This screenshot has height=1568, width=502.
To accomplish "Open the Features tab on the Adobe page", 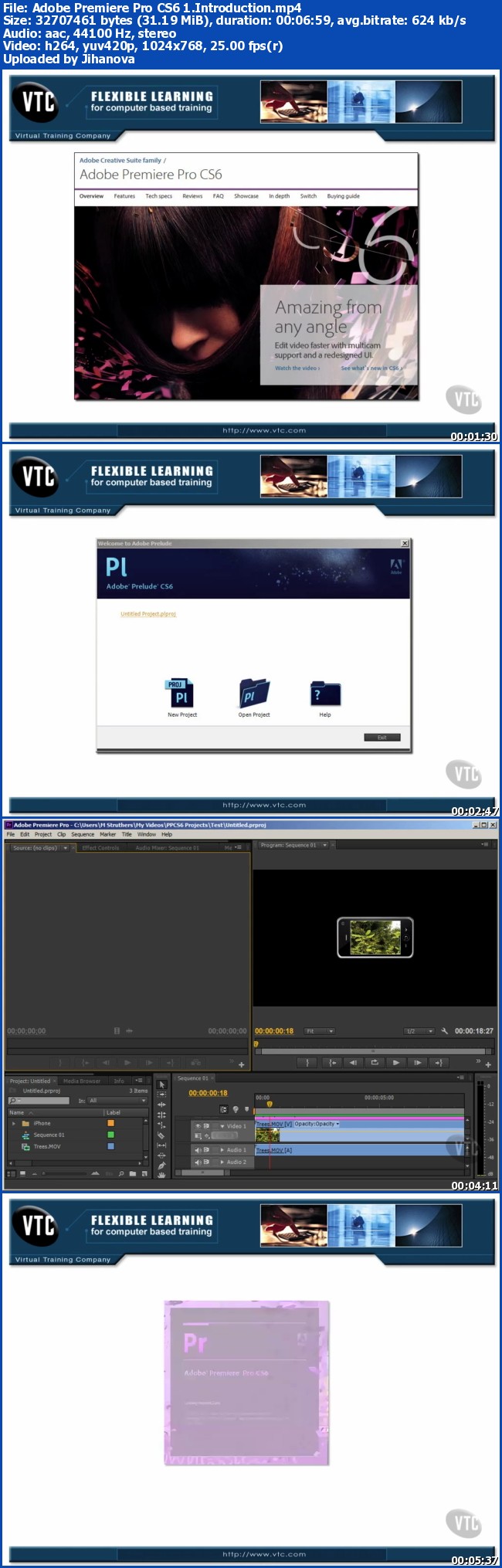I will [x=124, y=196].
